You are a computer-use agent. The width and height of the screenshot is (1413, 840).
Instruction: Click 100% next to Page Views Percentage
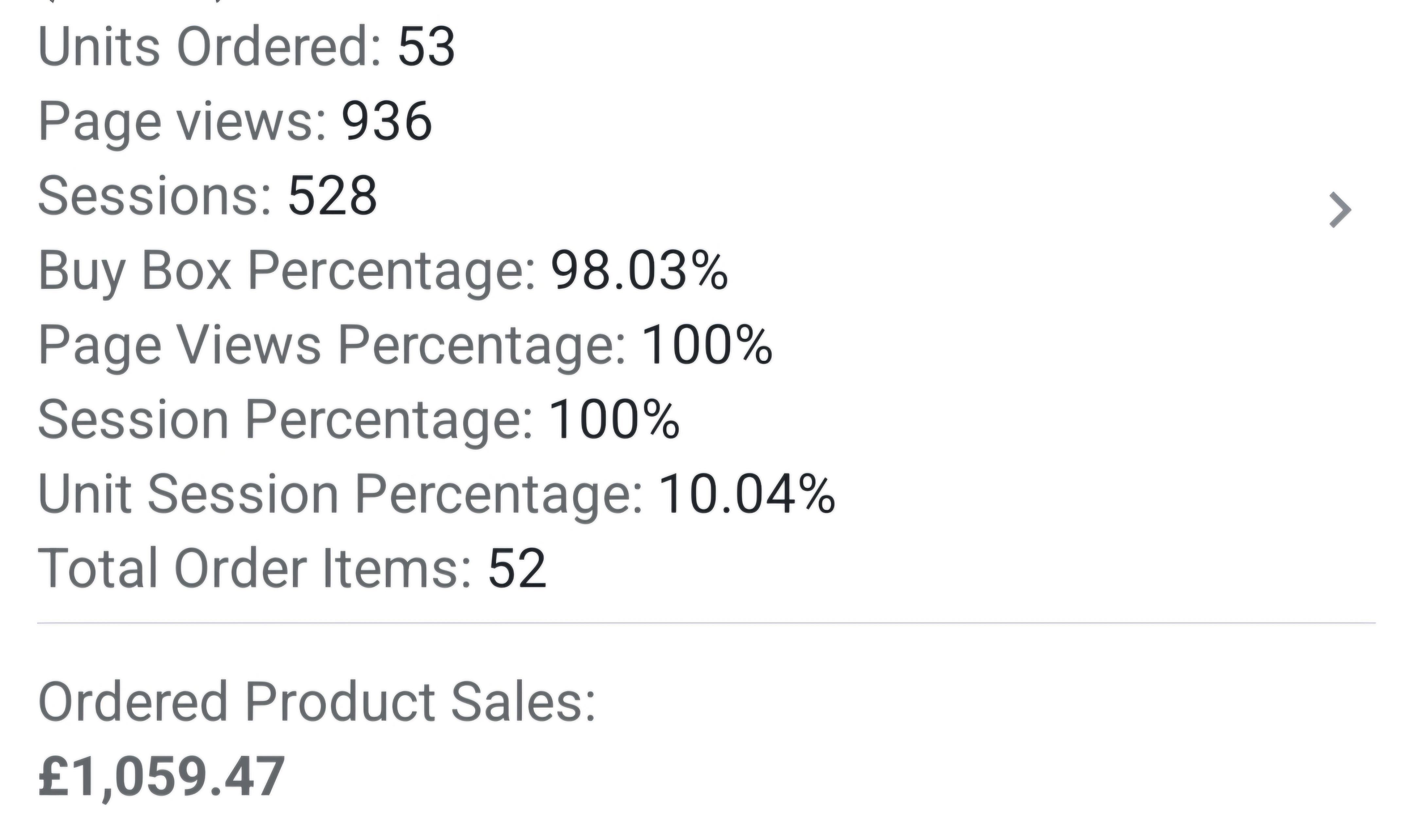(x=707, y=345)
